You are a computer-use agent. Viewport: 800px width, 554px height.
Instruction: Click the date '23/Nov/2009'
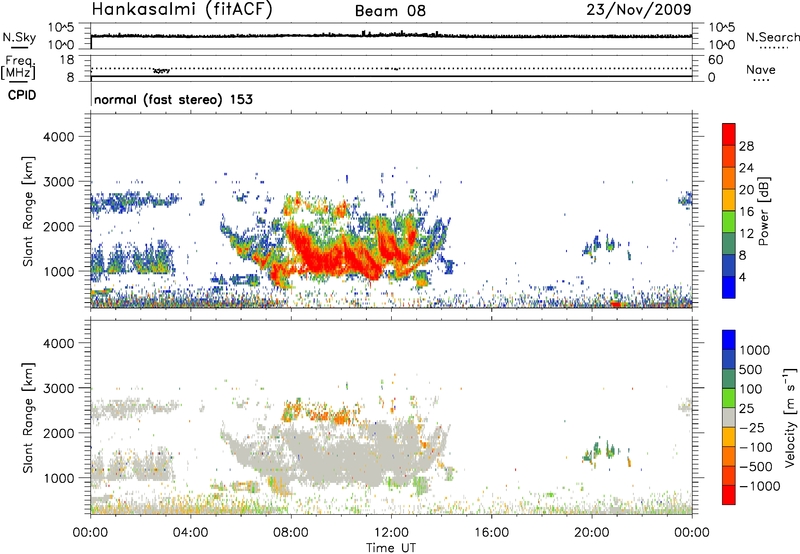click(639, 9)
